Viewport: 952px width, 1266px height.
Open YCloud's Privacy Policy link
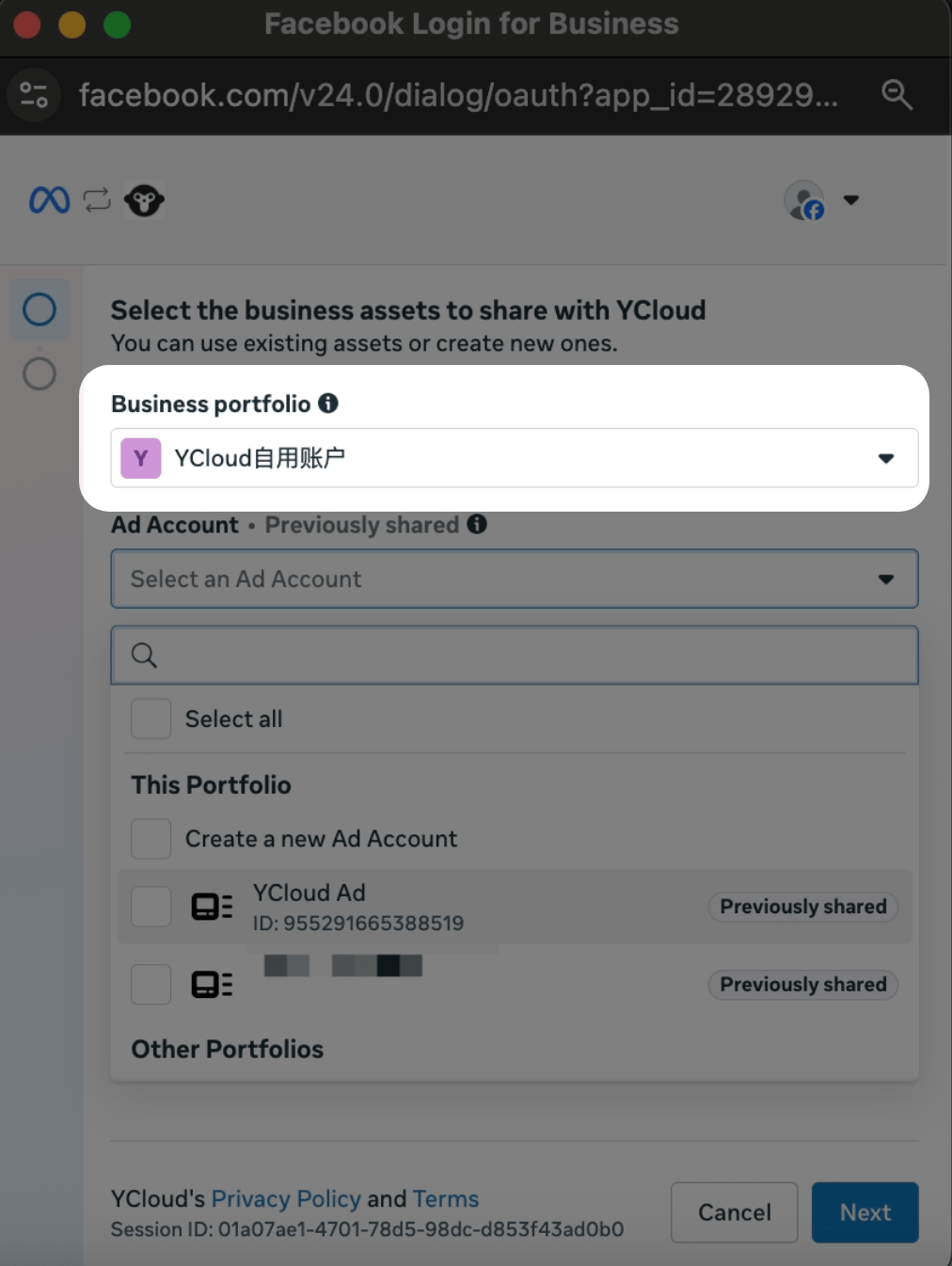(x=286, y=1198)
